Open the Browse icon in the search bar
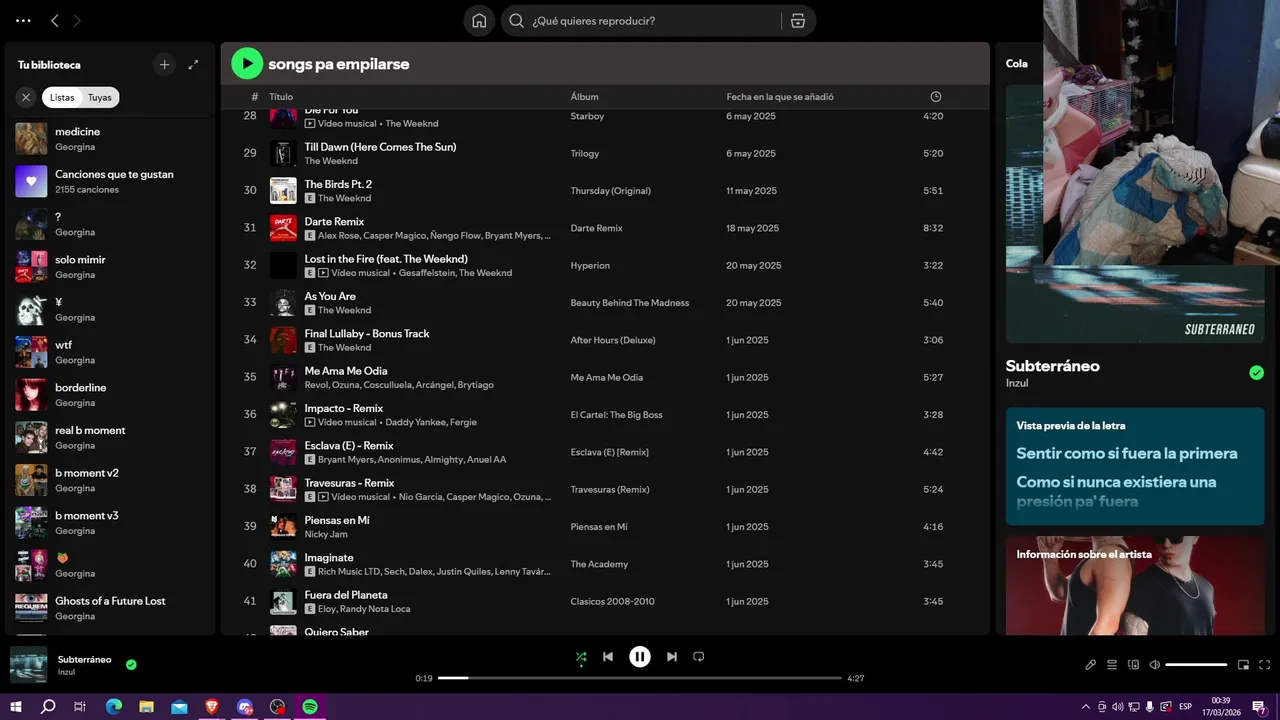 [797, 21]
